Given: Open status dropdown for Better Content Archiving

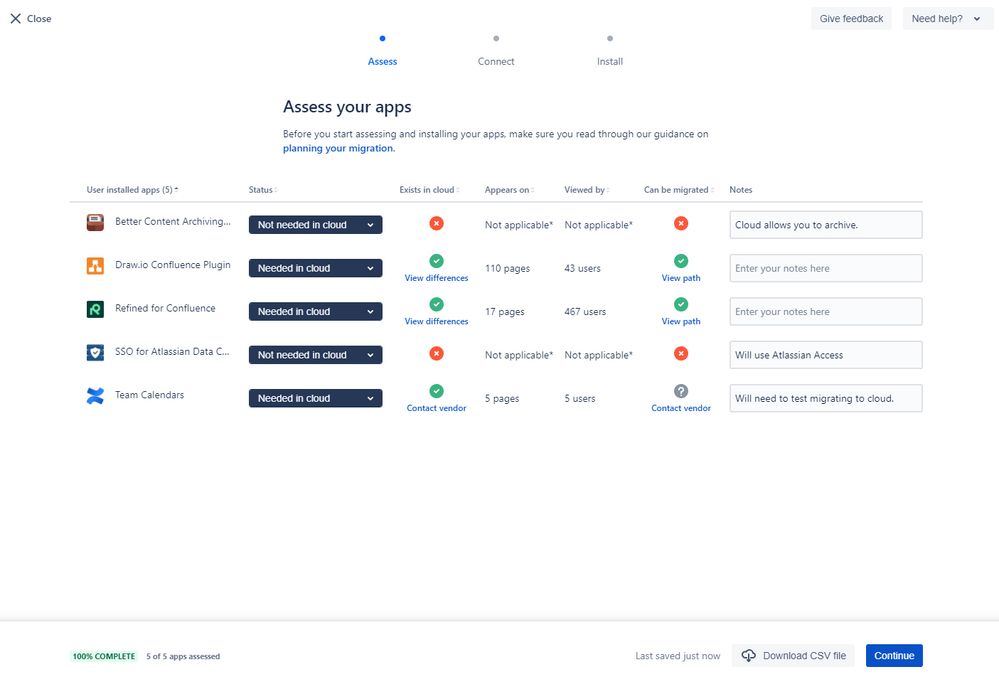Looking at the screenshot, I should click(x=315, y=225).
